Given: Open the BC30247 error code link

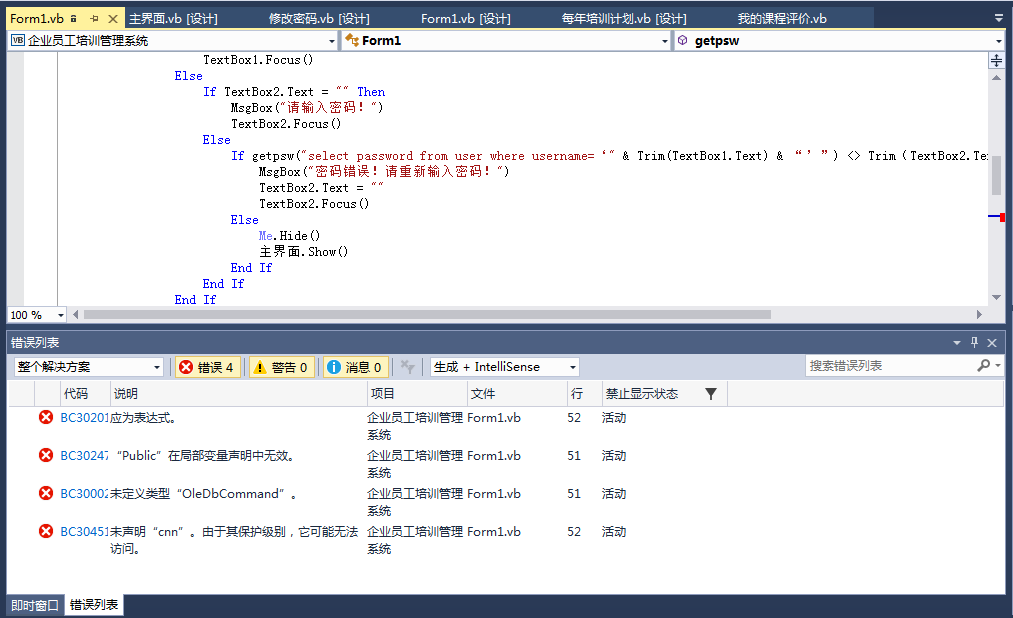Looking at the screenshot, I should [84, 456].
